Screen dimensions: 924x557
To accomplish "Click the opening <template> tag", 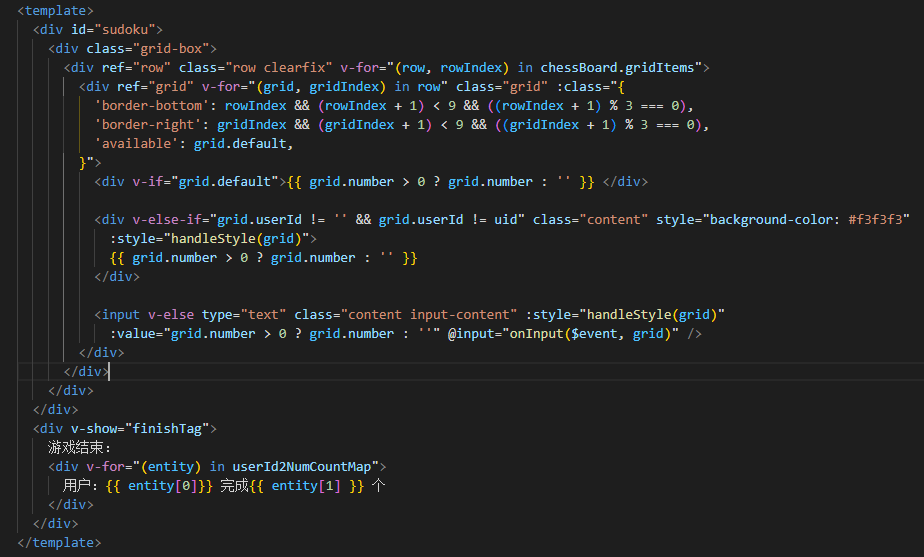I will coord(55,11).
